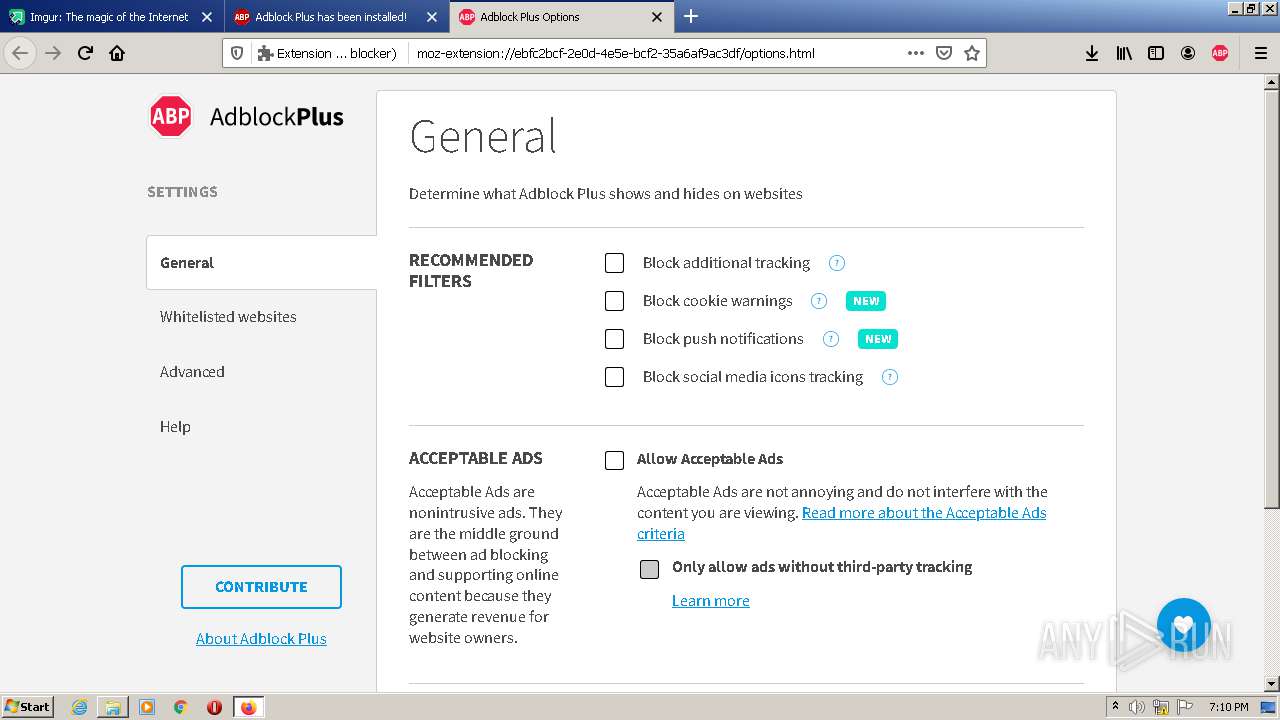Click volume icon in system tray
The image size is (1280, 720).
[1137, 707]
